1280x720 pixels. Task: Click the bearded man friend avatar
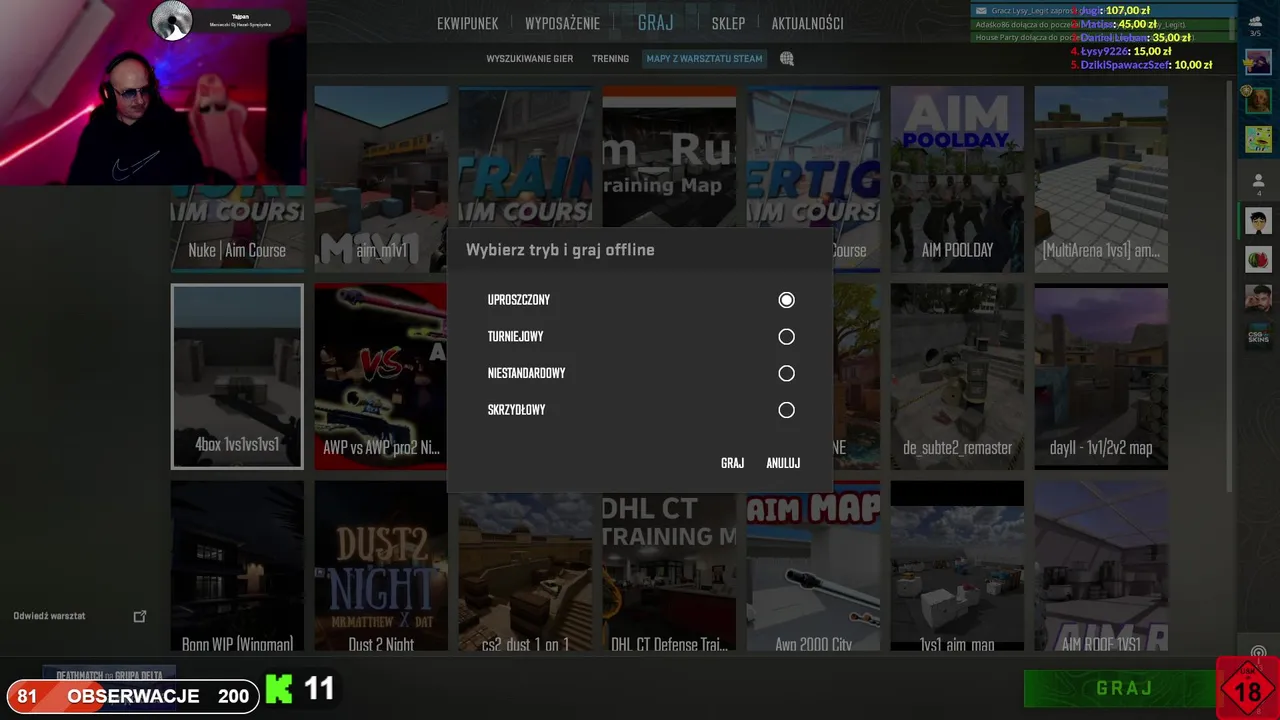[x=1258, y=298]
